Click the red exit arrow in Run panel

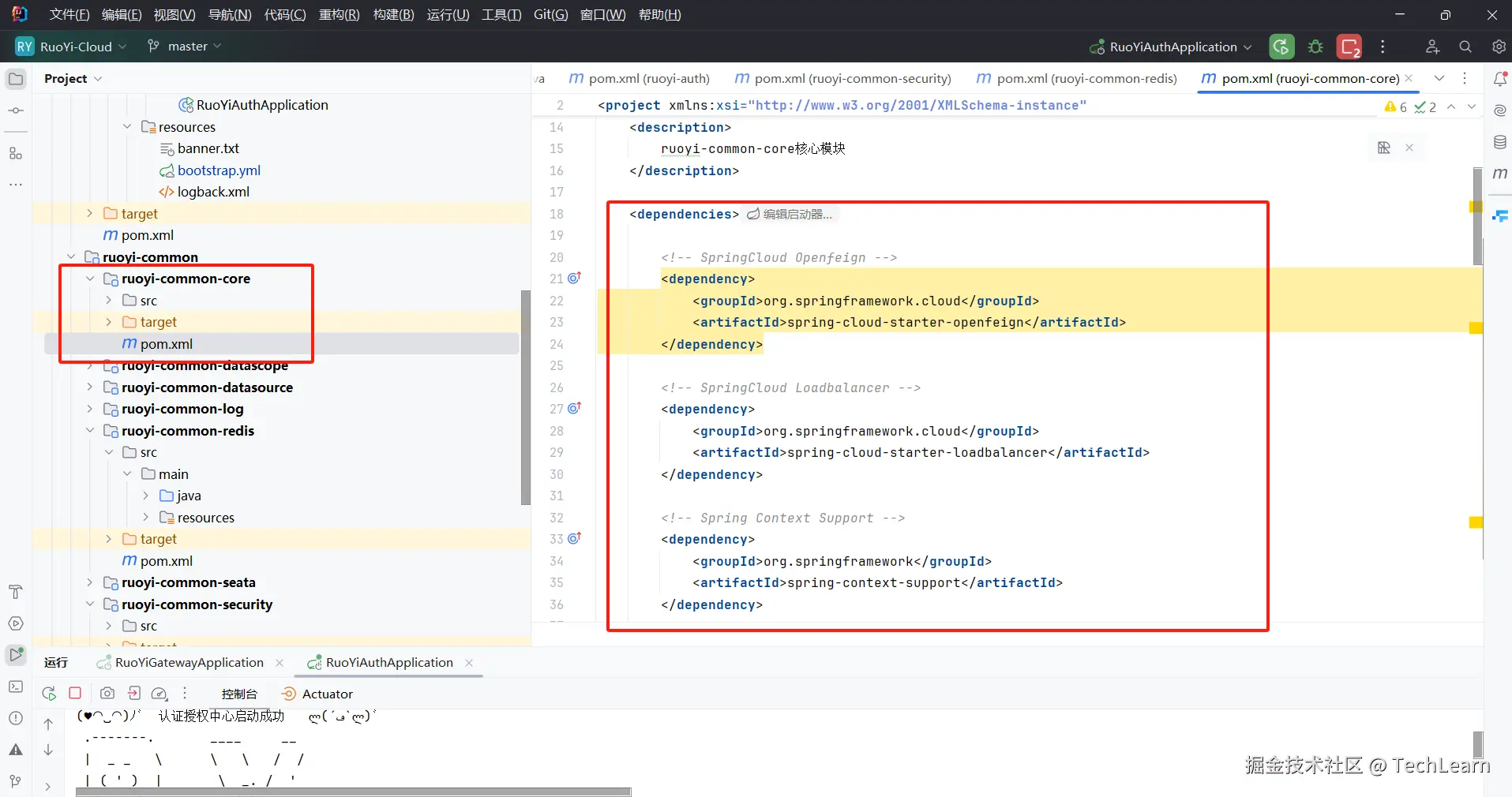point(134,693)
